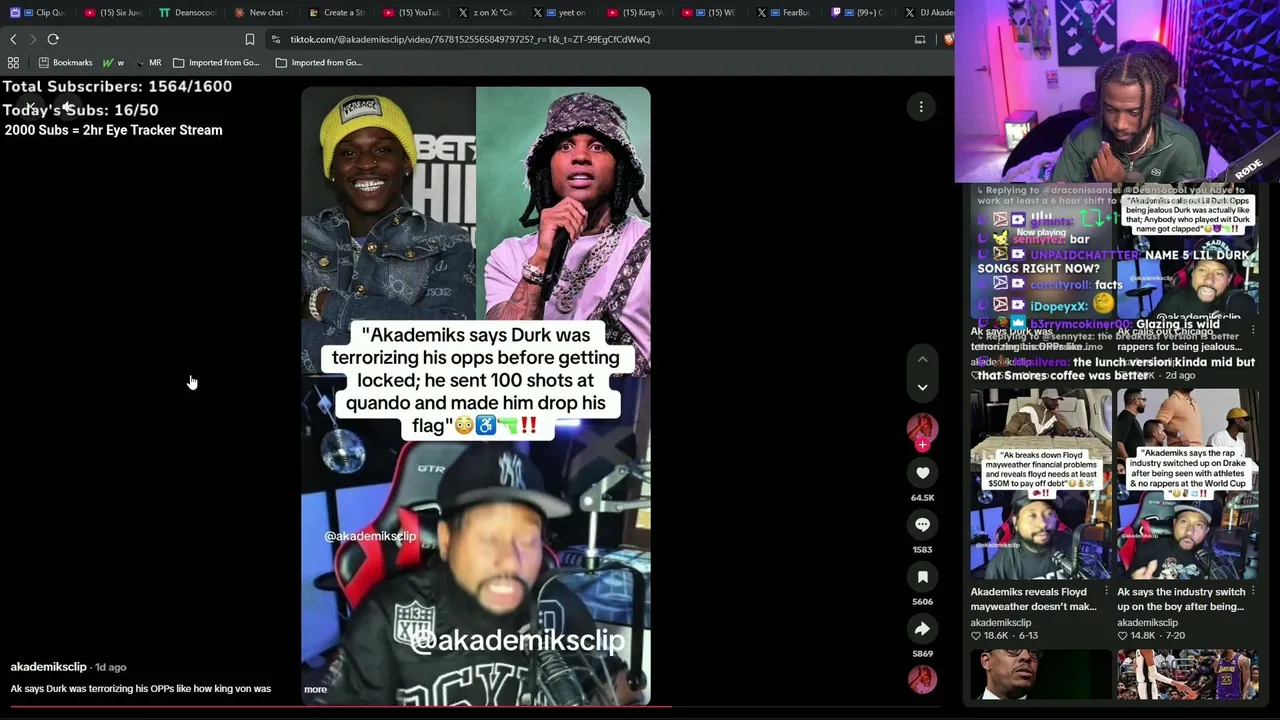Open the Akademiks reveals Floyd mayweather title
The image size is (1280, 720).
point(1034,599)
